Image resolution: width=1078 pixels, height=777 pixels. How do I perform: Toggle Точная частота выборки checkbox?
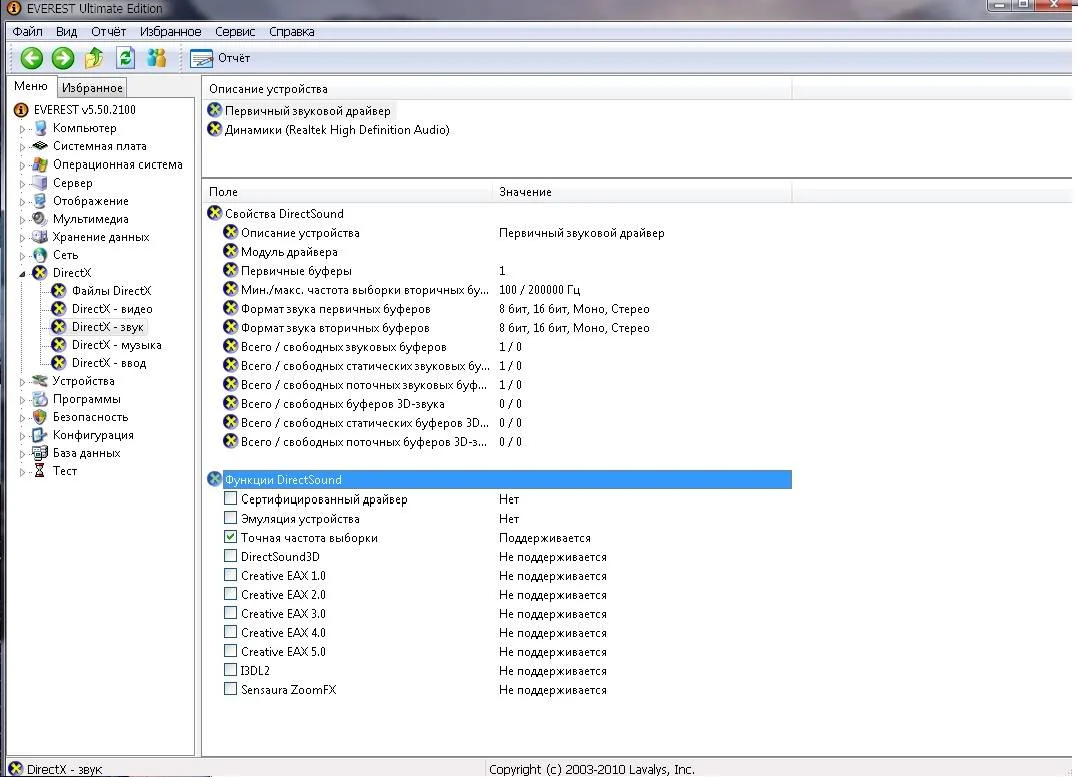(230, 537)
